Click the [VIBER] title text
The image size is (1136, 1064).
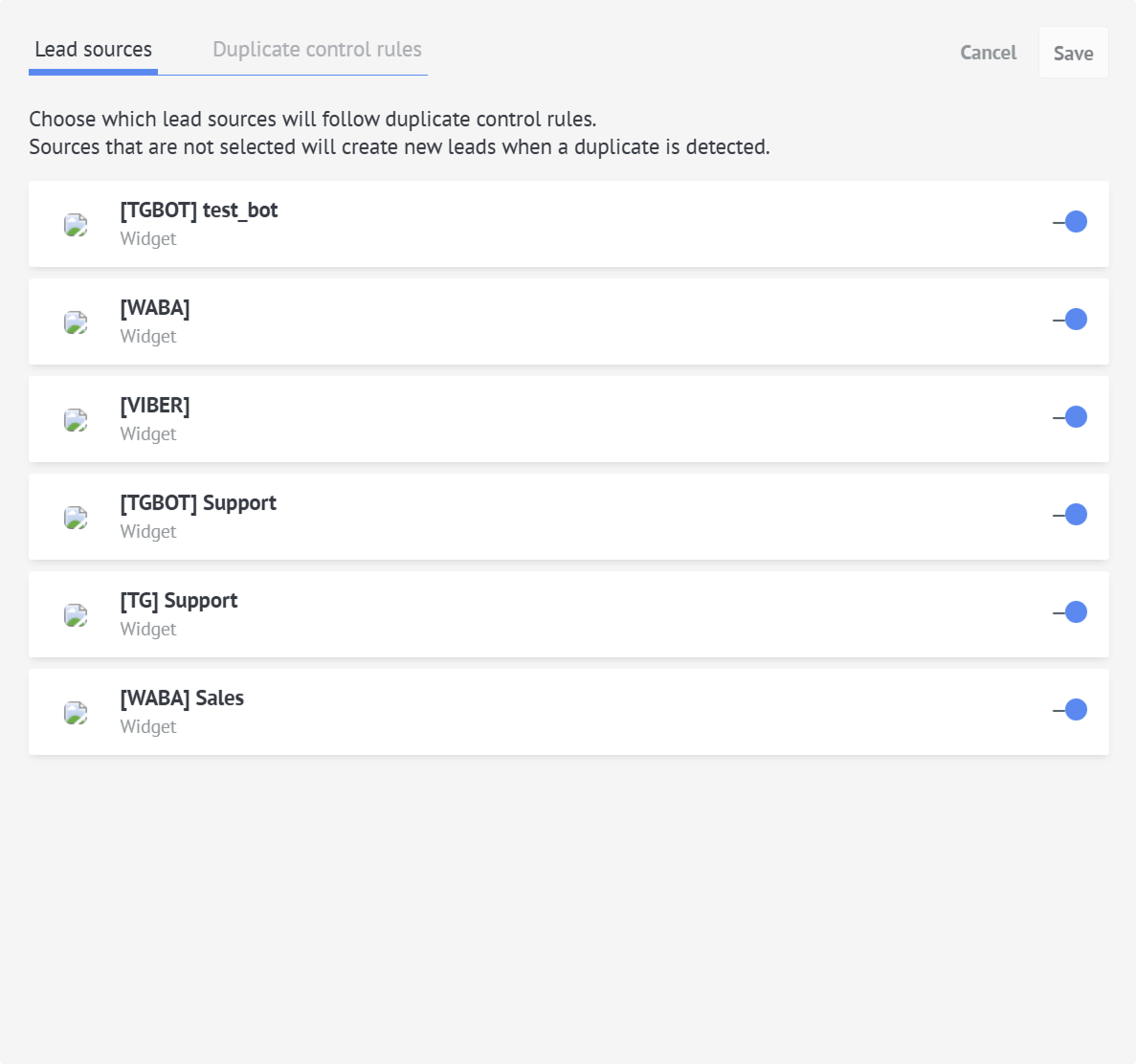[155, 405]
